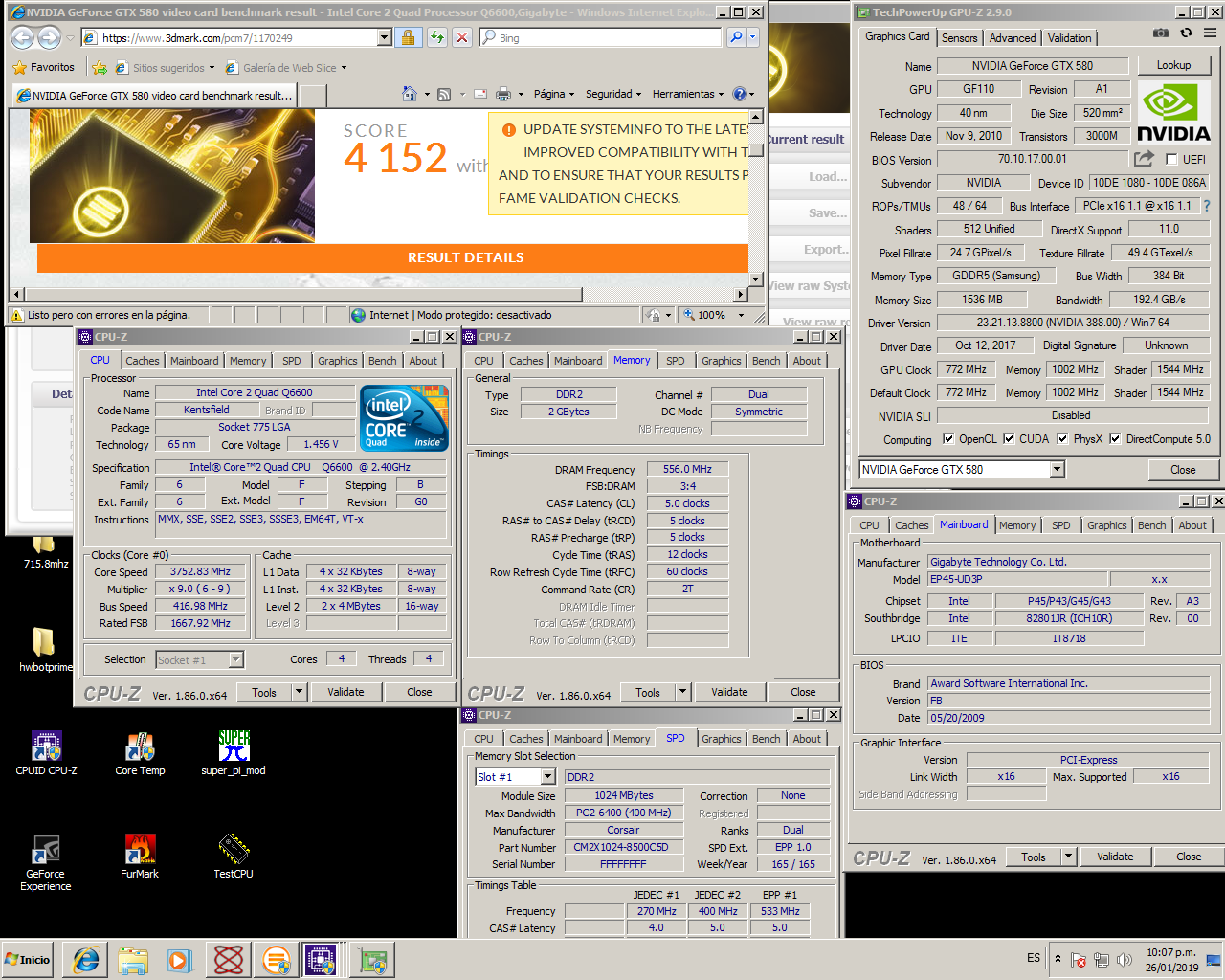This screenshot has height=980, width=1225.
Task: Click the NVIDIA logo in GPU-Z
Action: (1173, 113)
